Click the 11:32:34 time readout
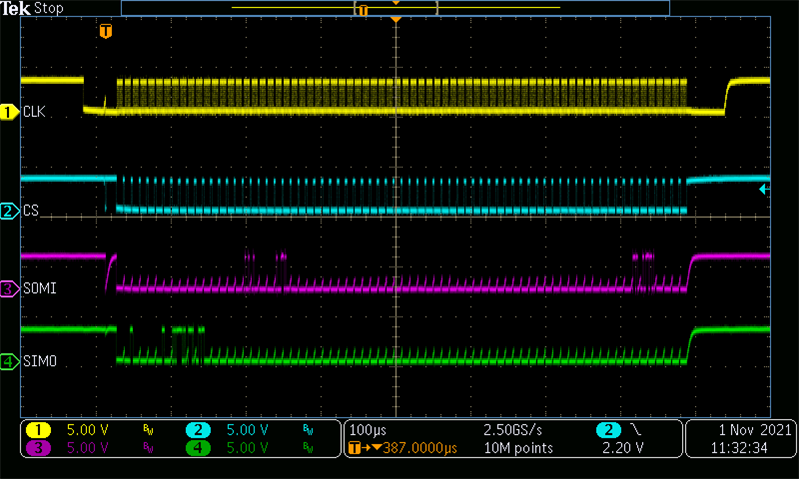Image resolution: width=799 pixels, height=479 pixels. tap(739, 448)
